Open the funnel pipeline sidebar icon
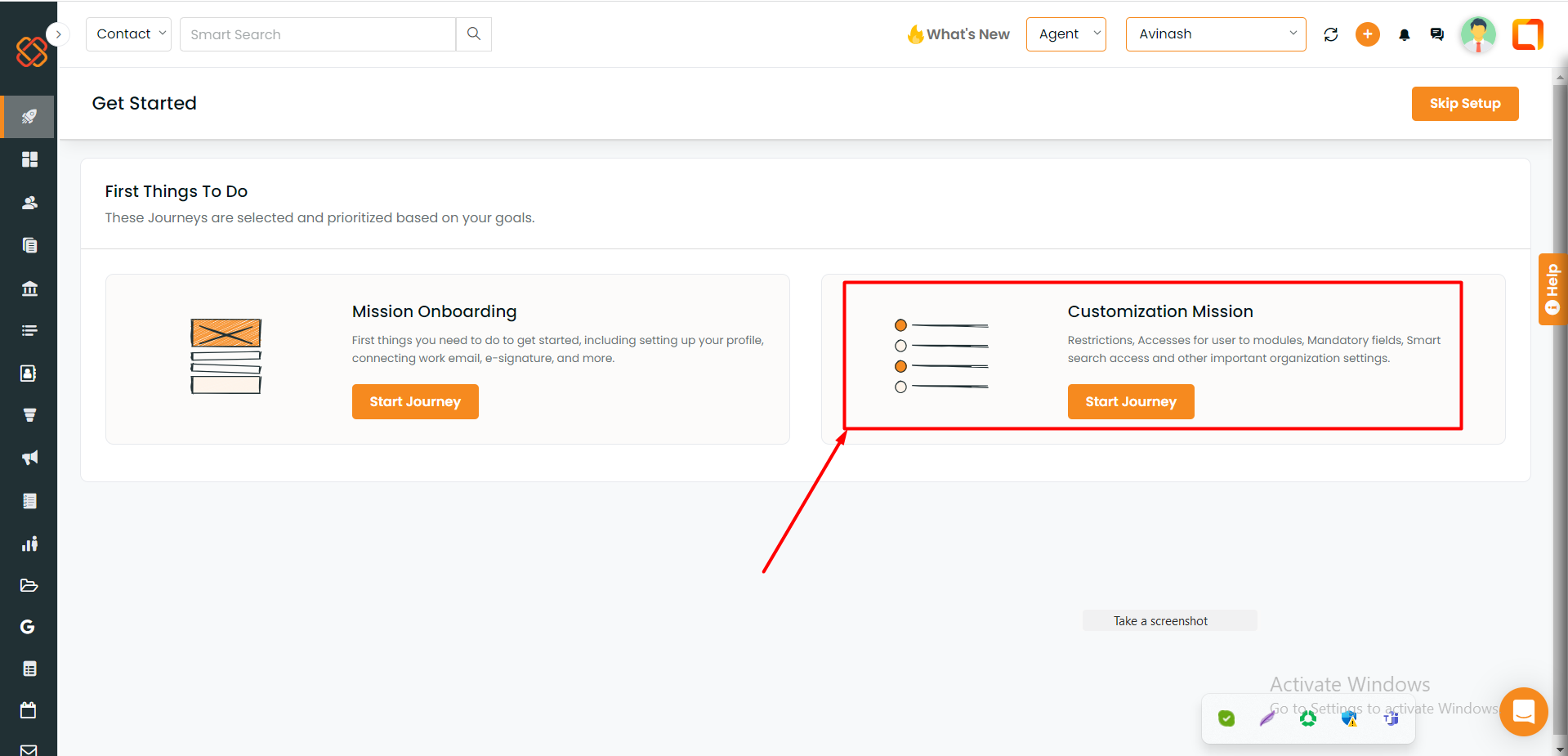 [29, 415]
